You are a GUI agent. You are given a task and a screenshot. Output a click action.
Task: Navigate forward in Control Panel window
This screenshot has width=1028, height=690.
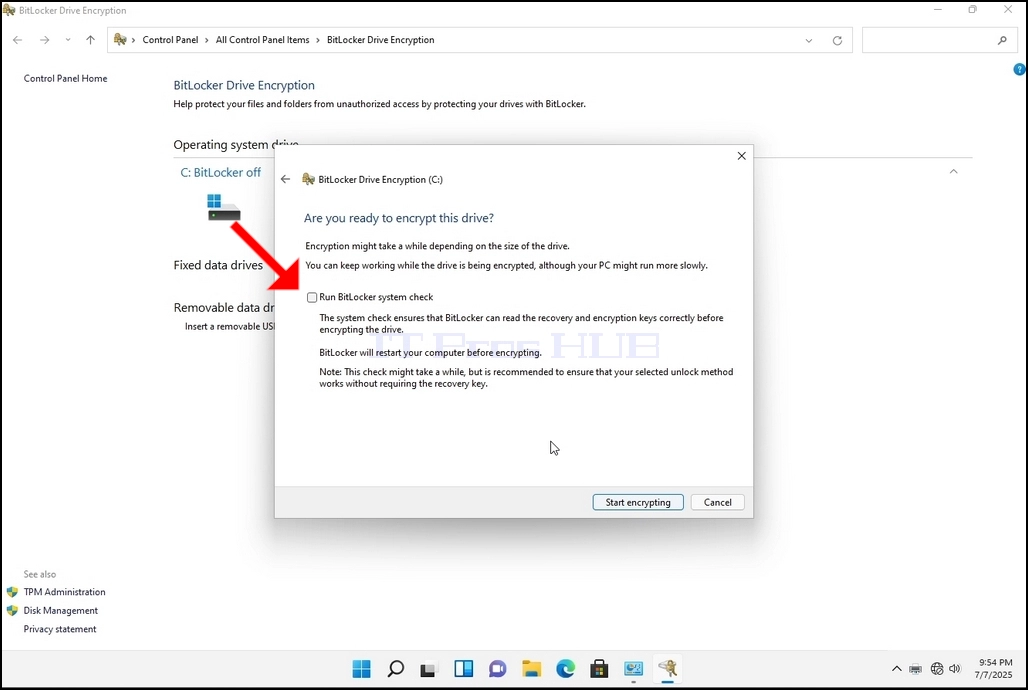tap(44, 40)
